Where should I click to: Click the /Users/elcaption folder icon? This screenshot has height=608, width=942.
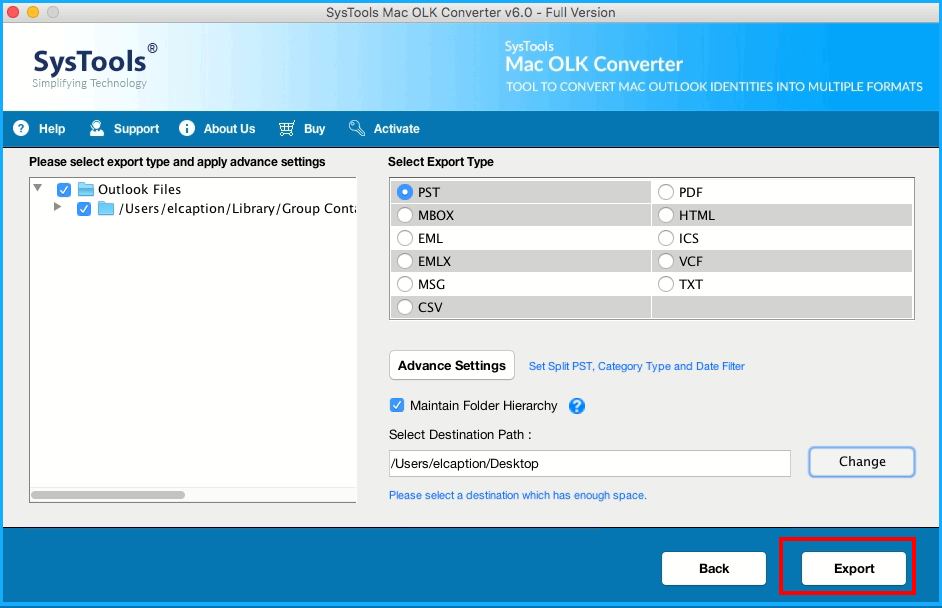pos(106,208)
